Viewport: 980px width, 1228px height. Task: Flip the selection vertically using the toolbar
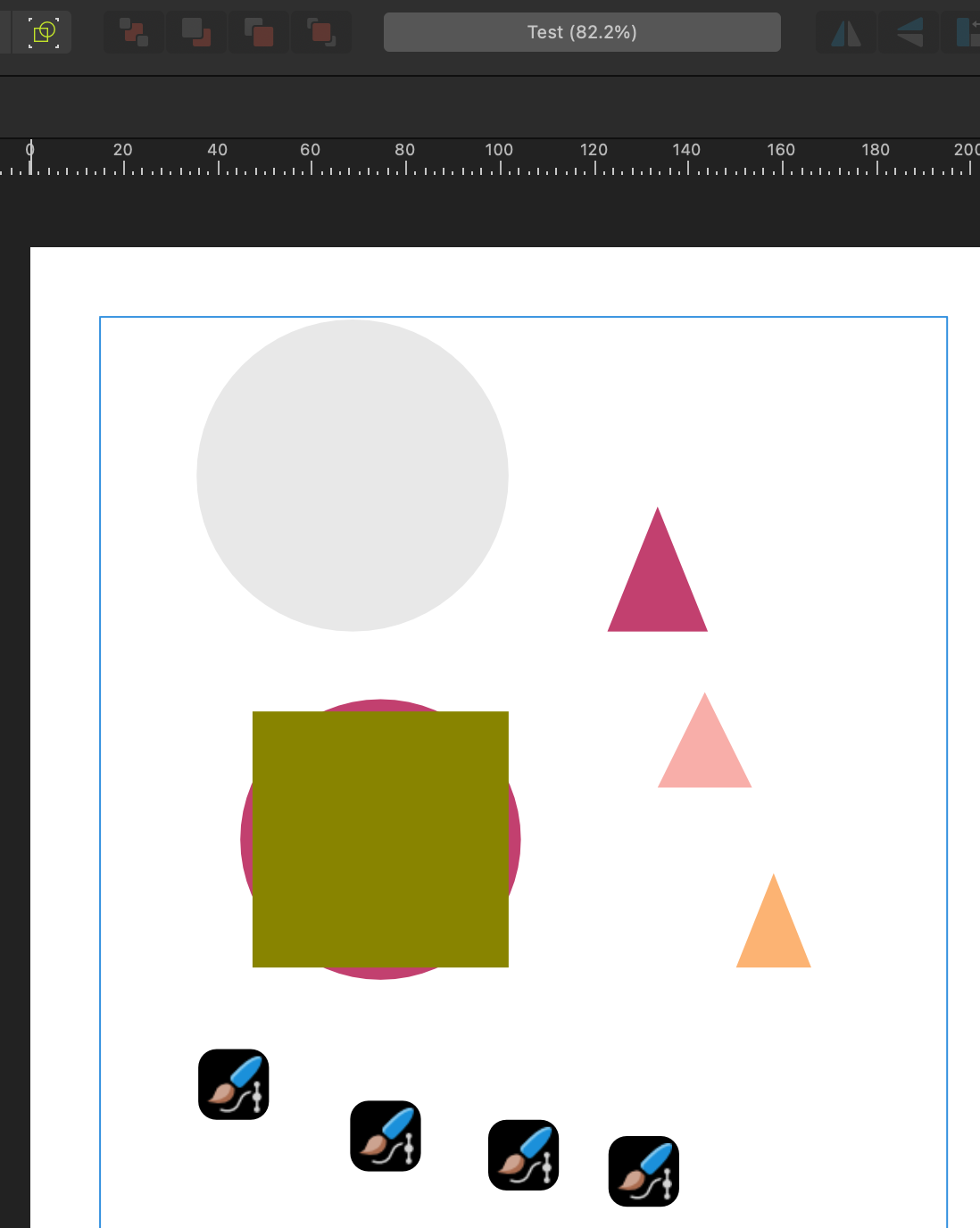tap(909, 33)
